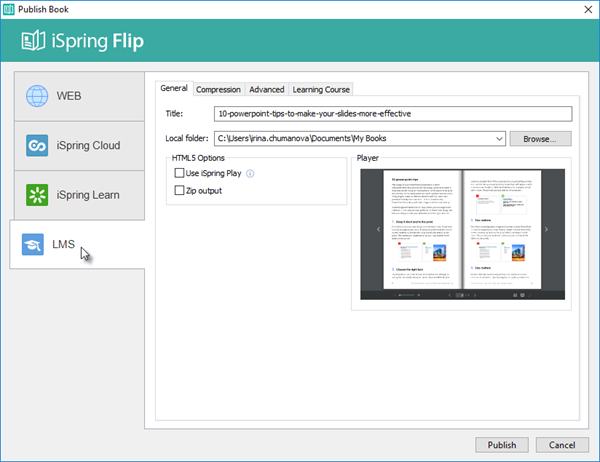Click the Publish Book title bar icon
Viewport: 600px width, 462px height.
point(8,9)
